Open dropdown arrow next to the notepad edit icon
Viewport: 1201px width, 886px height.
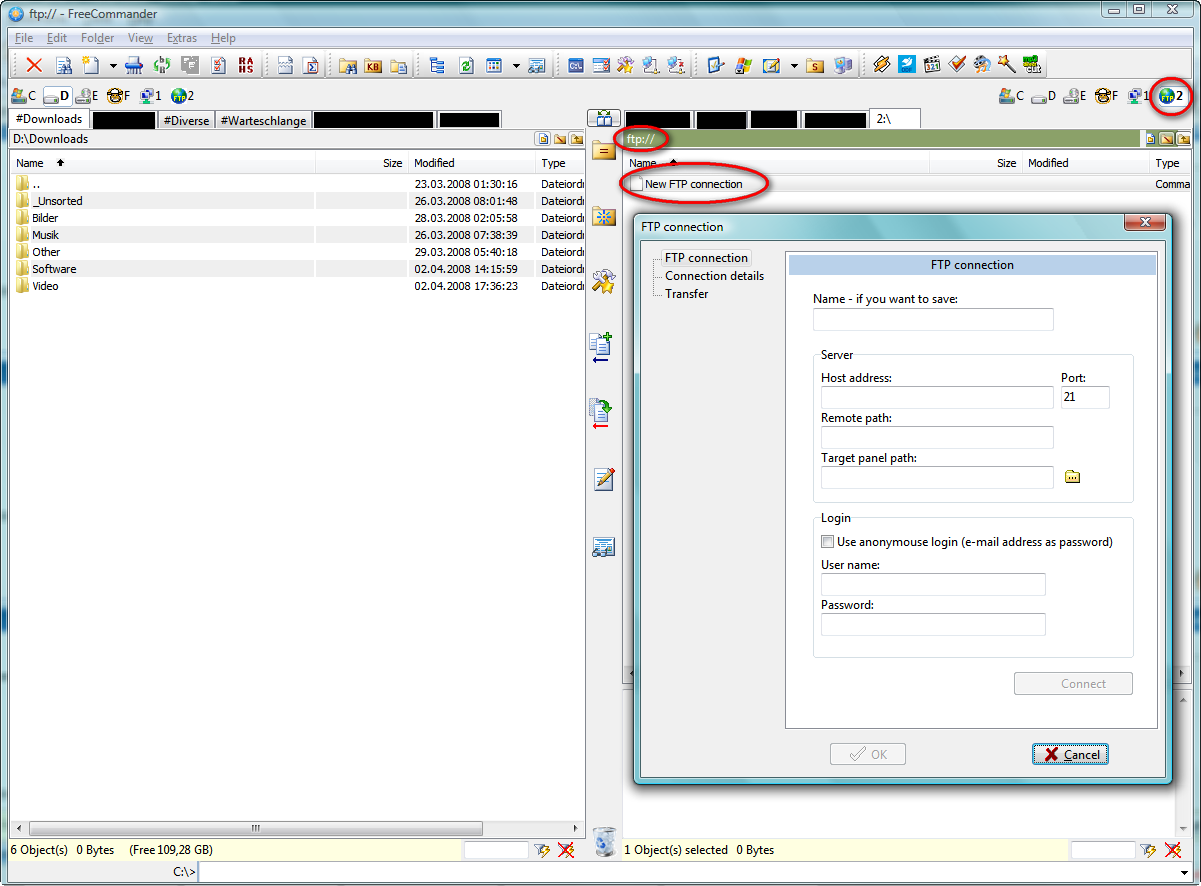tap(794, 66)
